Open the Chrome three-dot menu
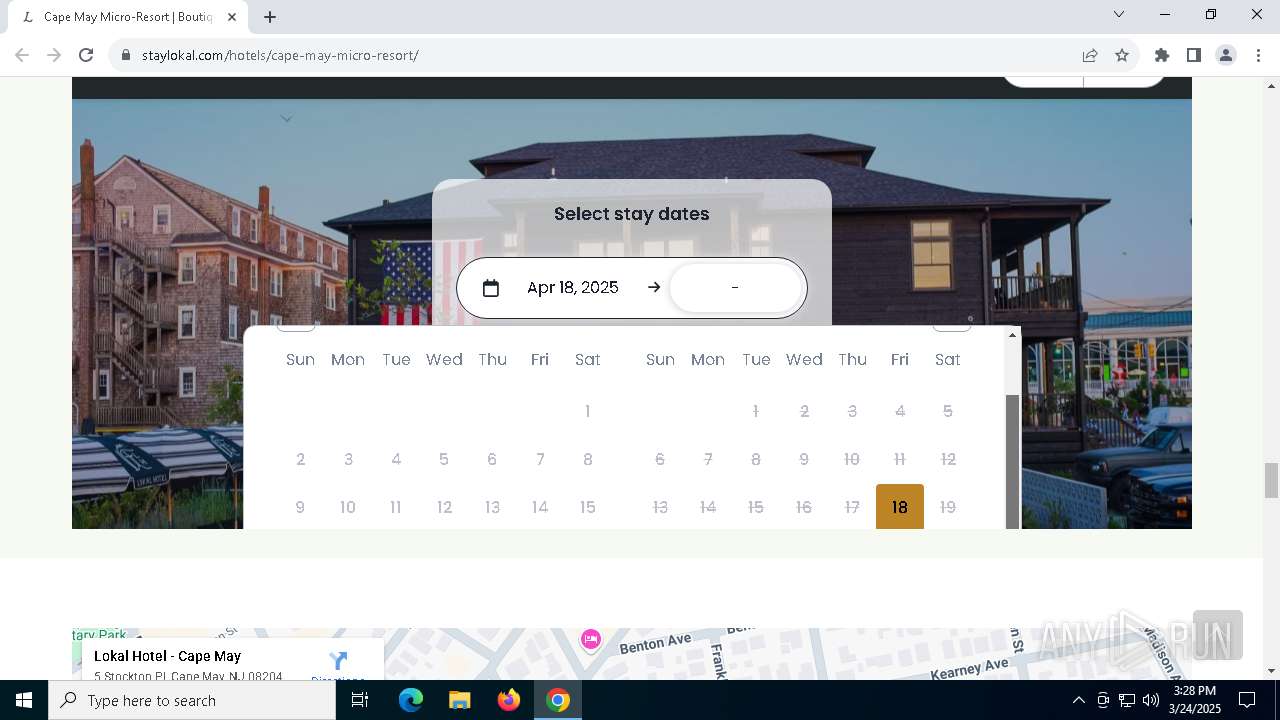 coord(1258,55)
